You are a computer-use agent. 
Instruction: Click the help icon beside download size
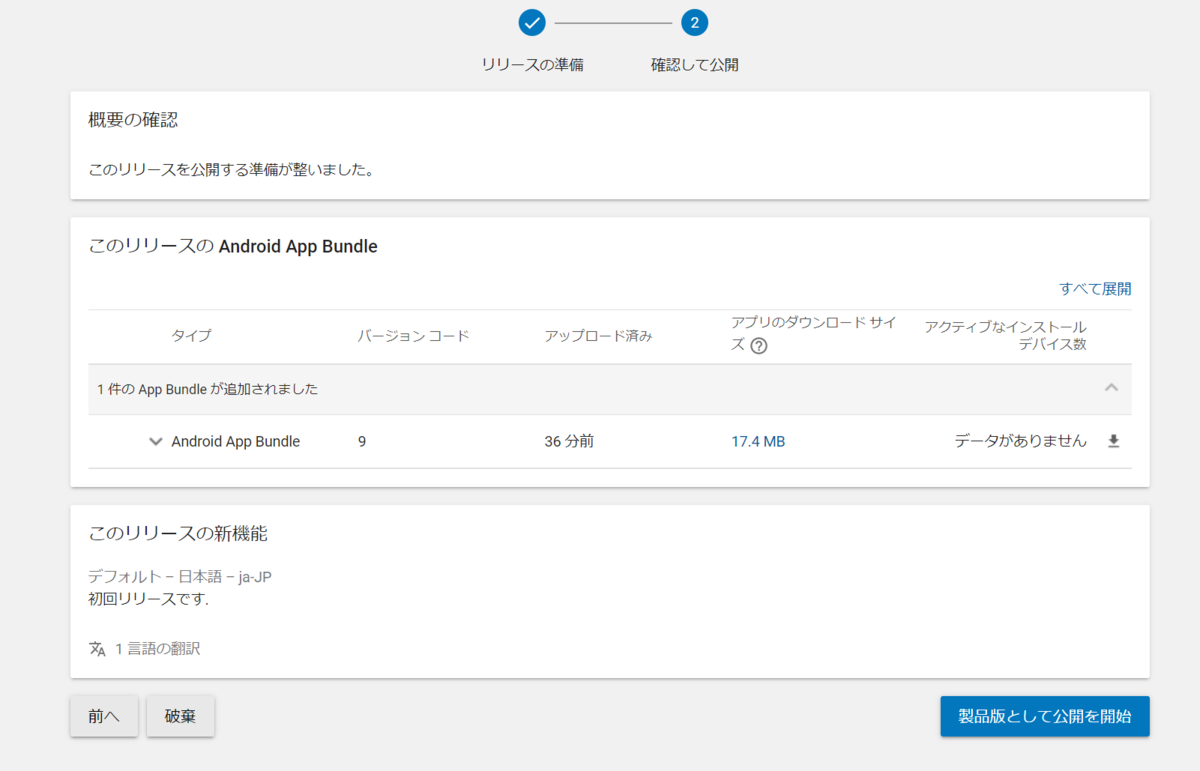tap(759, 346)
